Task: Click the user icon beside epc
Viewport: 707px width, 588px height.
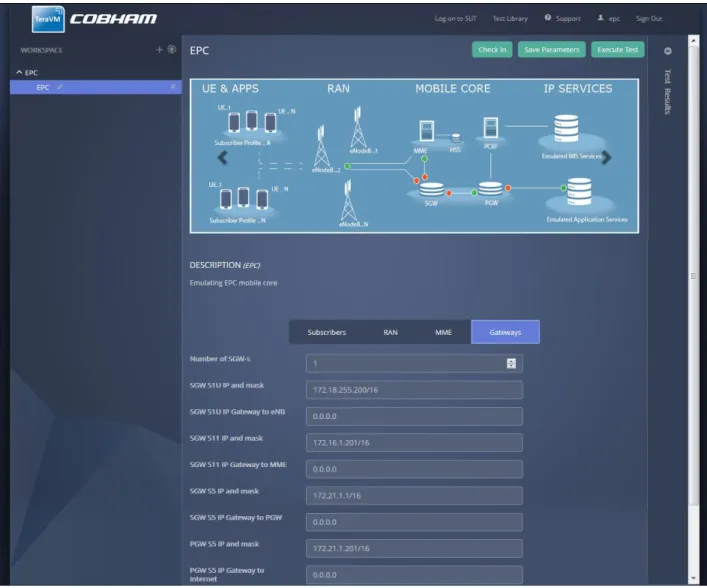Action: point(601,18)
